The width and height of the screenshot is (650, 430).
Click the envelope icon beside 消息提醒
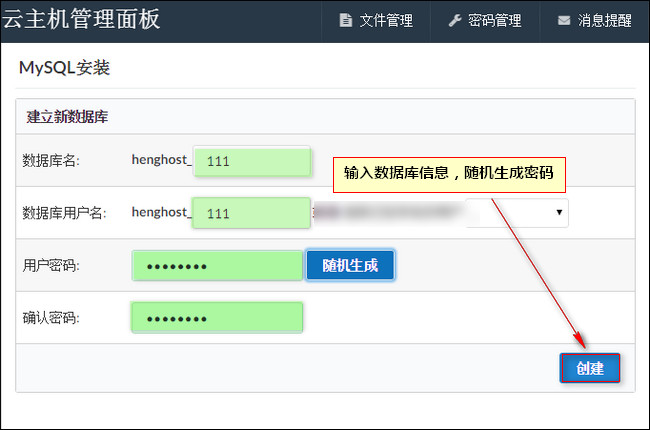point(564,21)
